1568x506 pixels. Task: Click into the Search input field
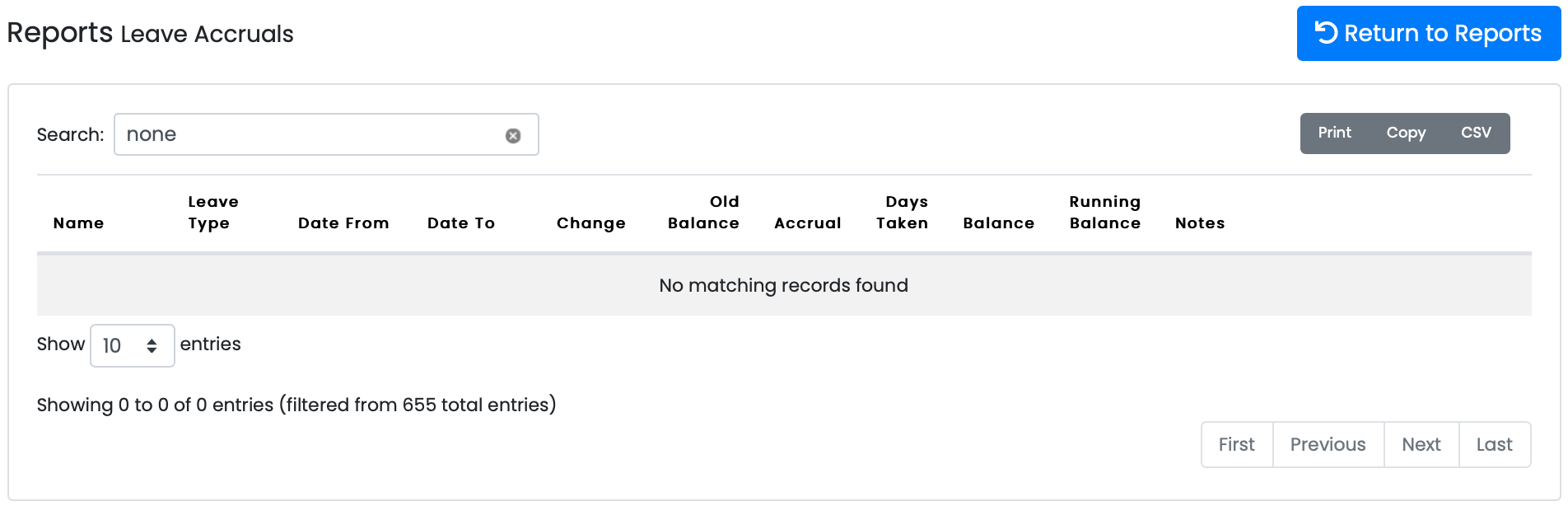313,134
